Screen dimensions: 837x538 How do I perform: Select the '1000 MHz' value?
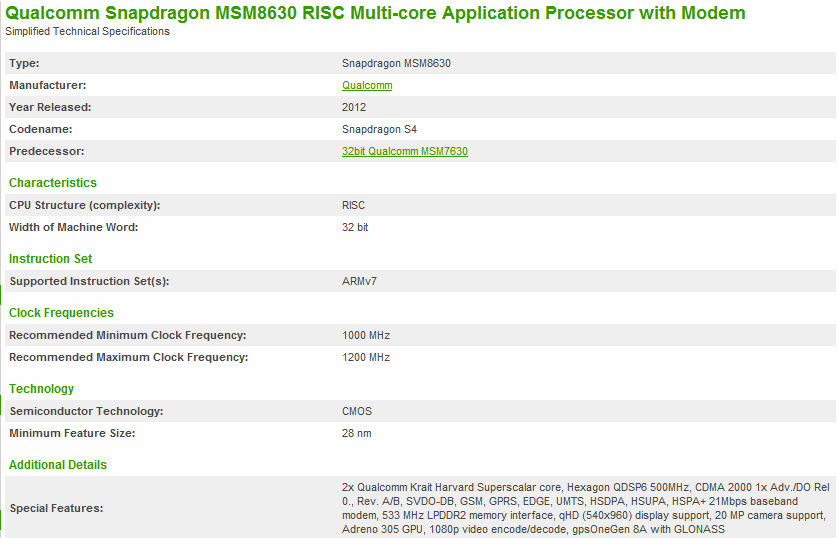(x=366, y=335)
